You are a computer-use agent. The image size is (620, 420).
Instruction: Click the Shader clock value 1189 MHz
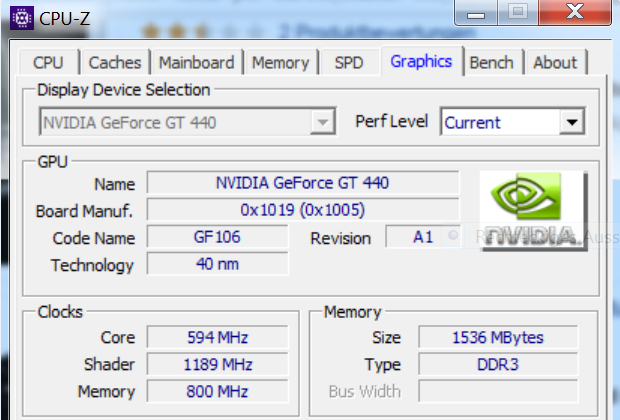click(x=217, y=364)
